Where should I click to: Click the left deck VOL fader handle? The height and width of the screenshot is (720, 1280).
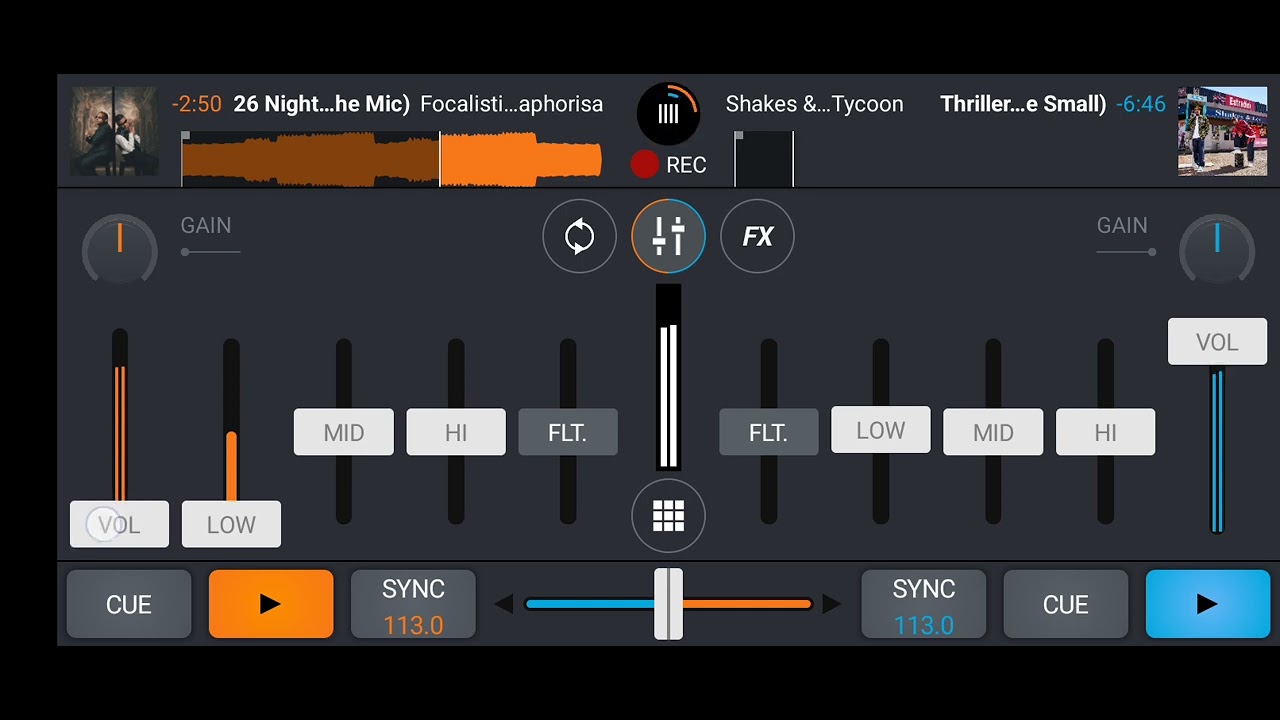pos(119,525)
